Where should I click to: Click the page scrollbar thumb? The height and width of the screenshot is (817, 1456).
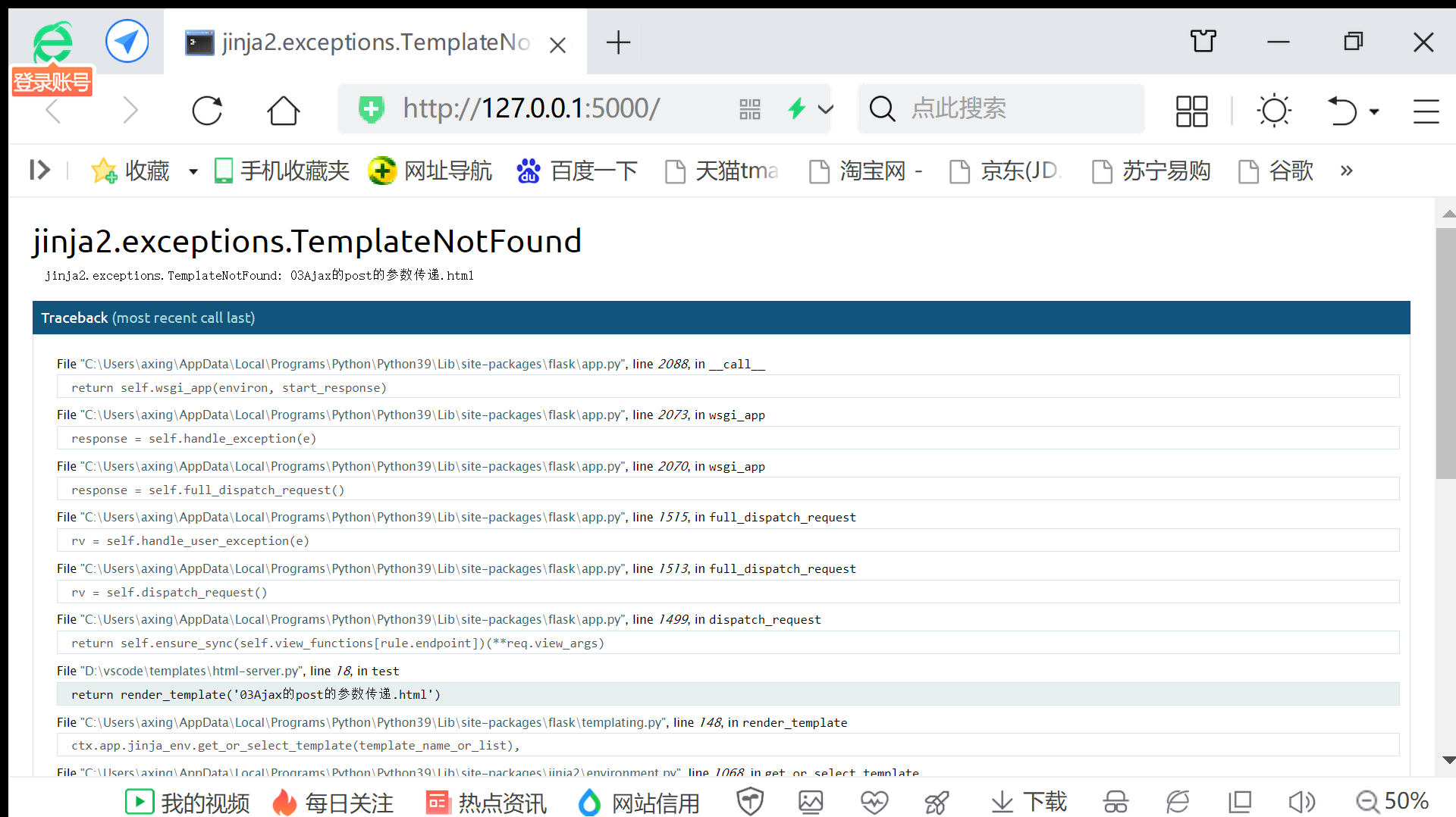1445,353
